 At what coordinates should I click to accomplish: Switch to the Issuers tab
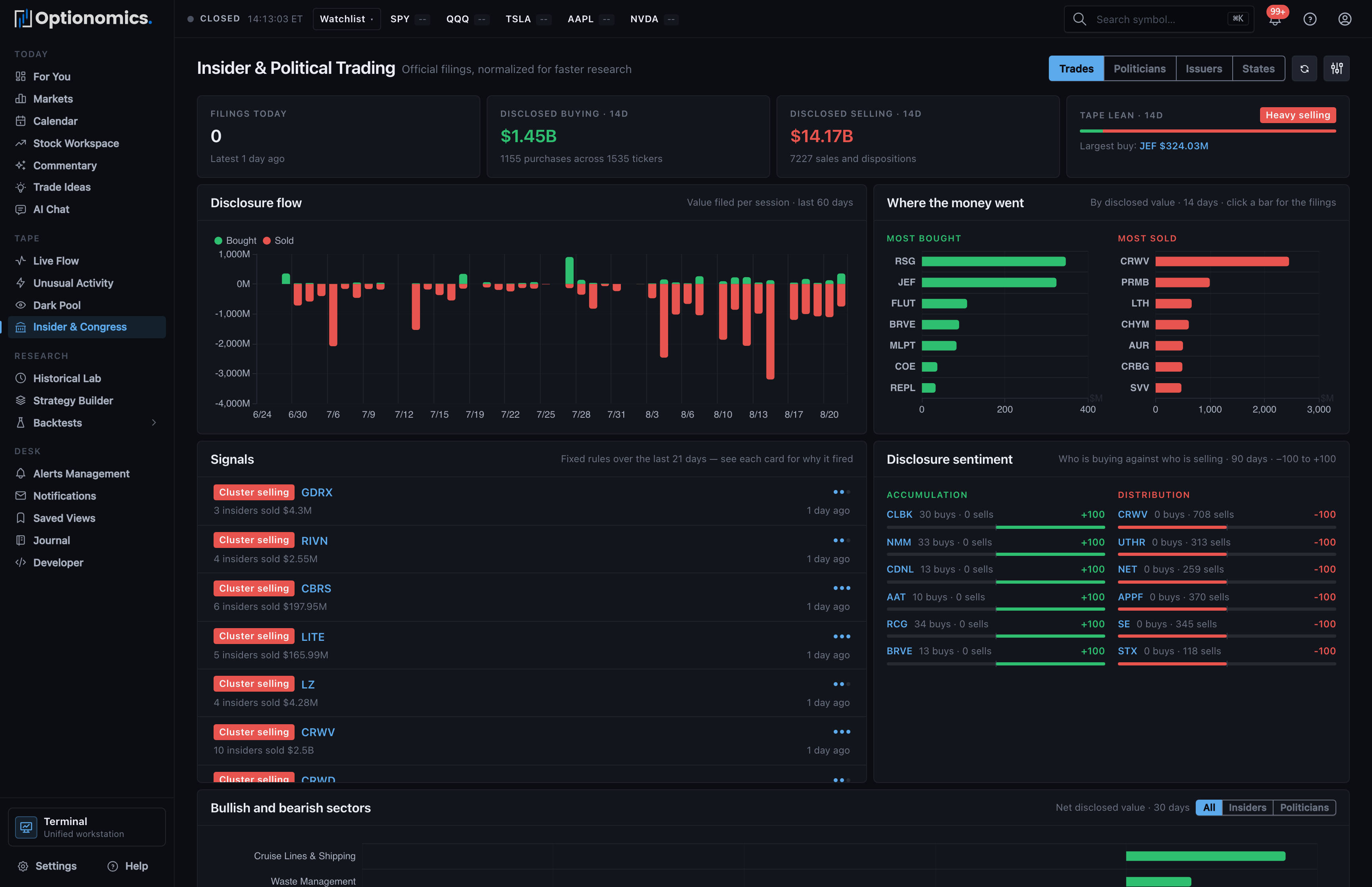[x=1204, y=69]
